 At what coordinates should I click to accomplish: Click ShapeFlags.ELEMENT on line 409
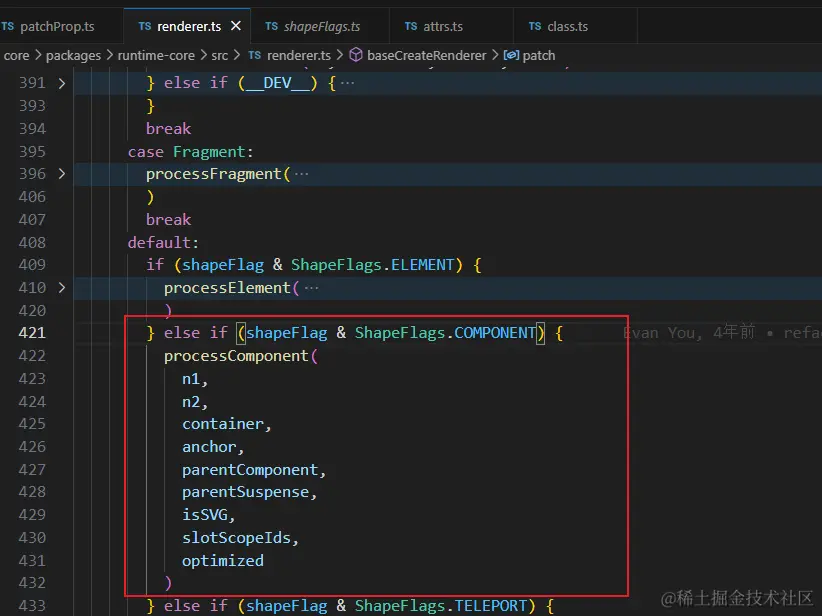tap(372, 265)
